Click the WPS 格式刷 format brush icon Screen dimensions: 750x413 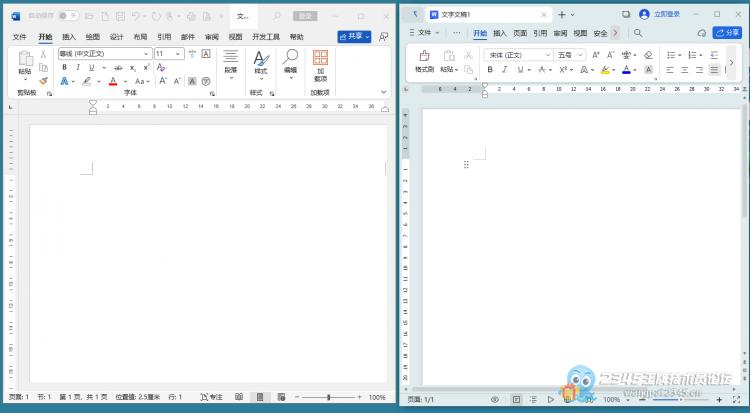pyautogui.click(x=424, y=59)
